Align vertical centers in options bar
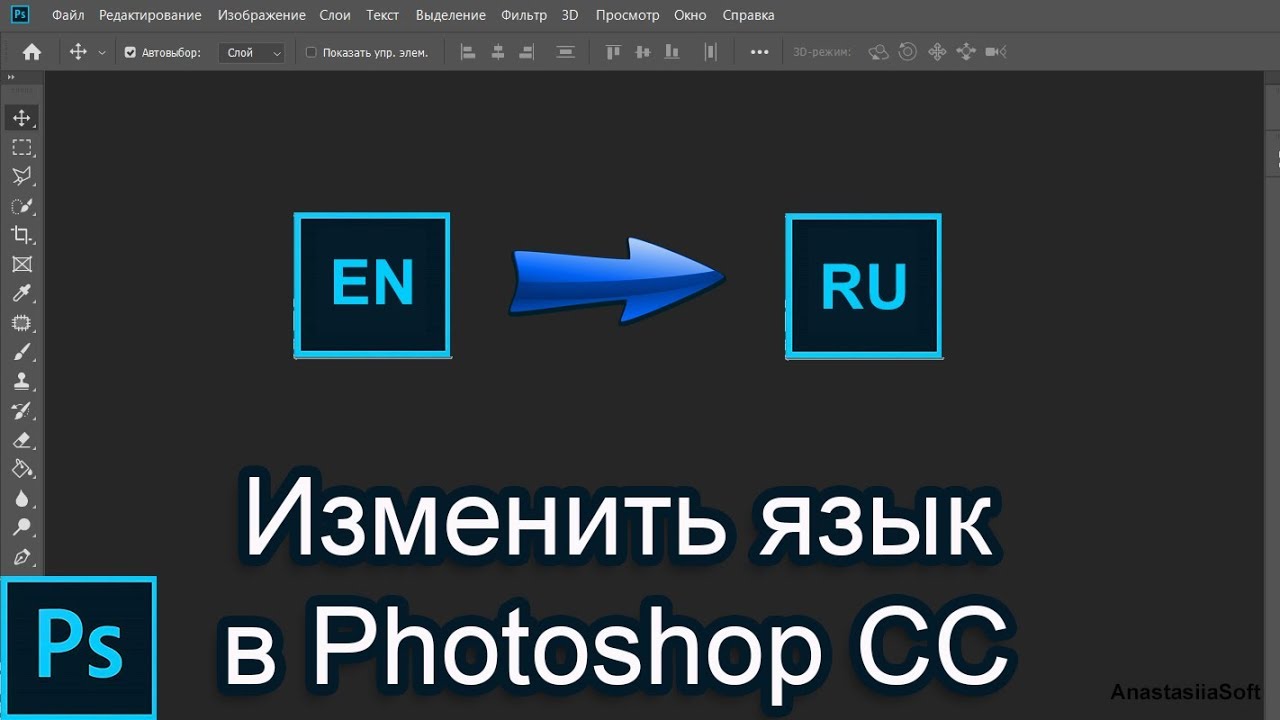Viewport: 1280px width, 720px height. coord(643,52)
